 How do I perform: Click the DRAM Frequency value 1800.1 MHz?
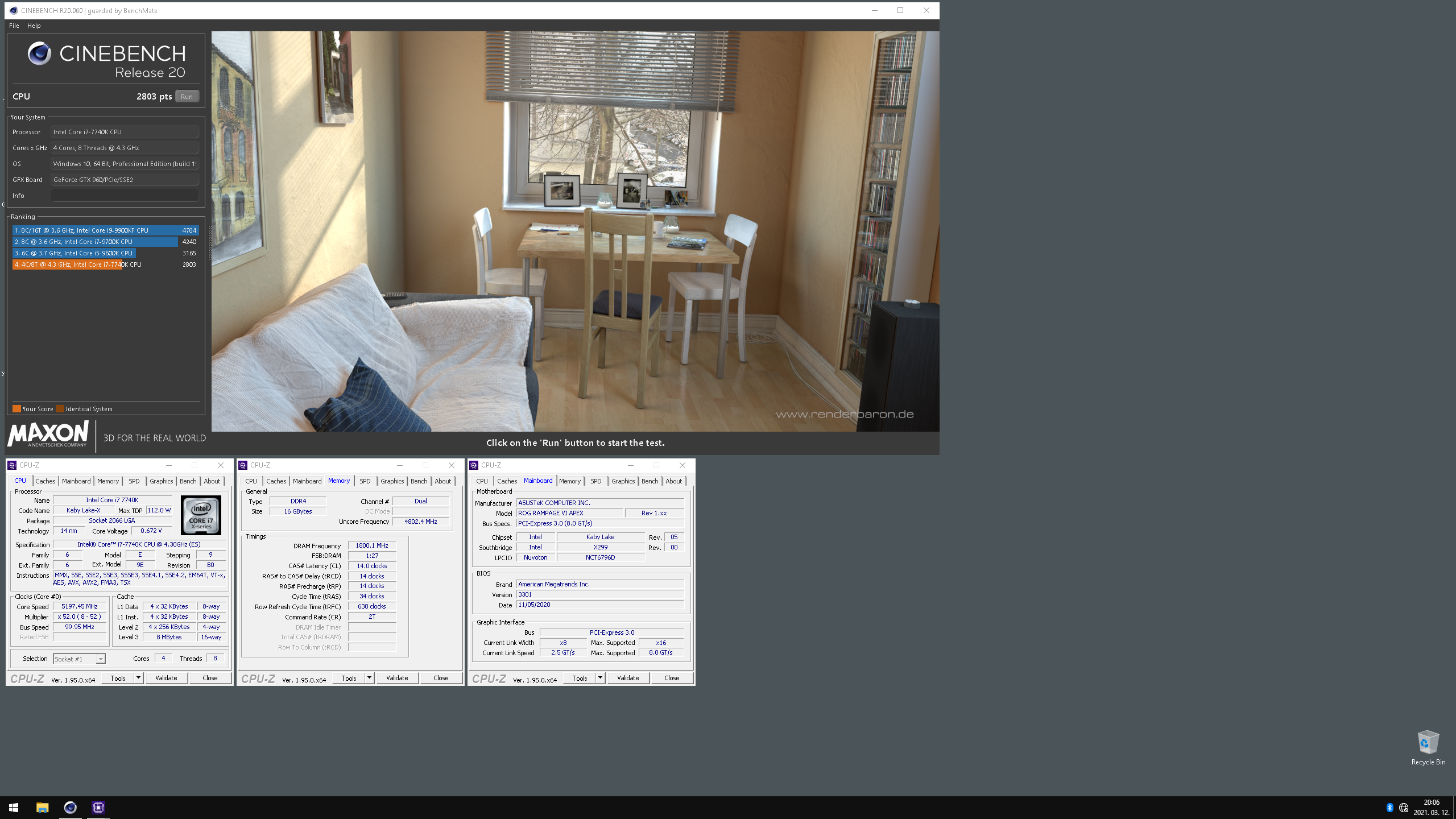click(x=372, y=545)
